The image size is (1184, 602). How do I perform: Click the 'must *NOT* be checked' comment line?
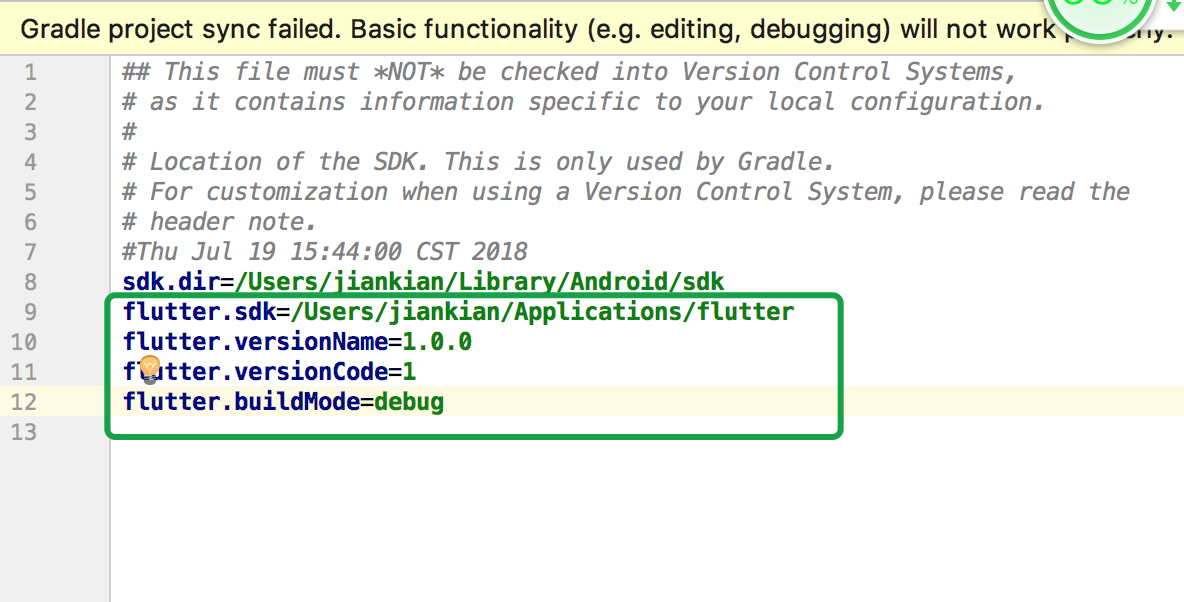tap(570, 72)
